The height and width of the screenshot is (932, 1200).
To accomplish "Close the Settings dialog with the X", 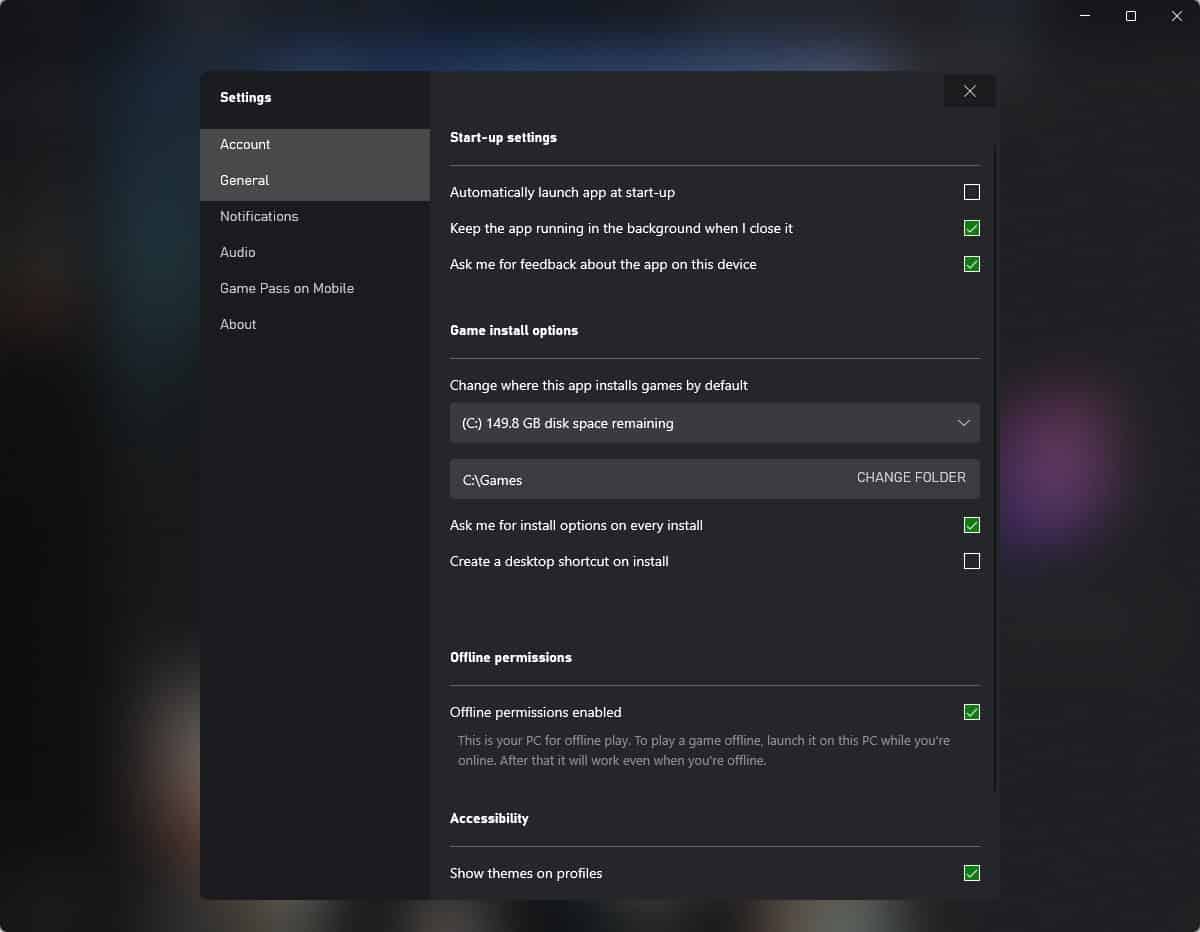I will coord(968,90).
